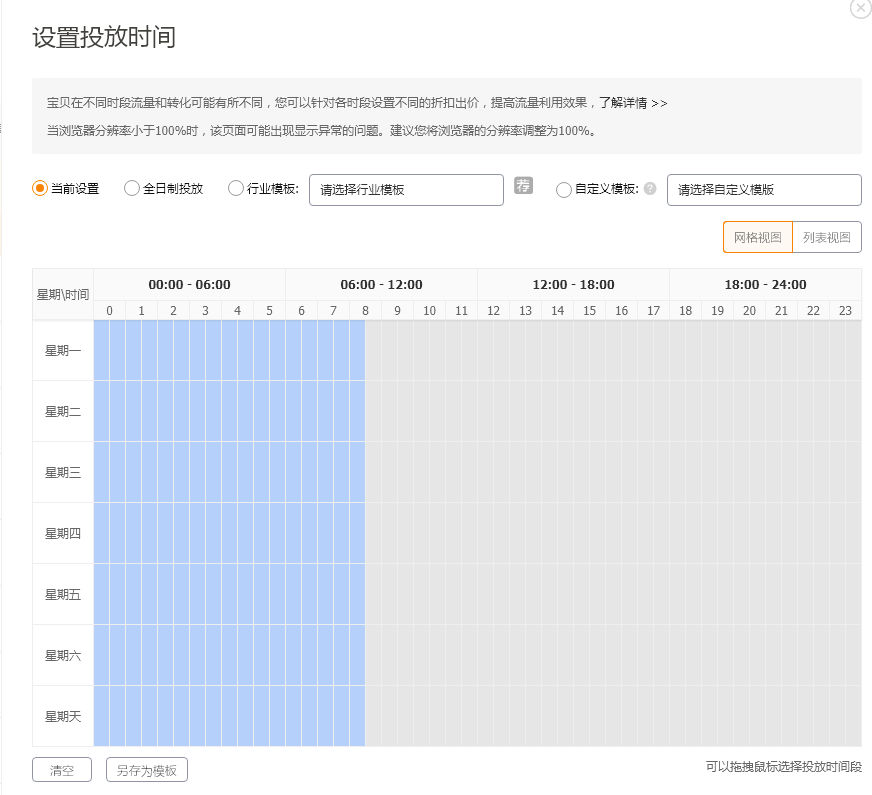Switch to 网格视图 tab
The width and height of the screenshot is (872, 795).
click(757, 237)
